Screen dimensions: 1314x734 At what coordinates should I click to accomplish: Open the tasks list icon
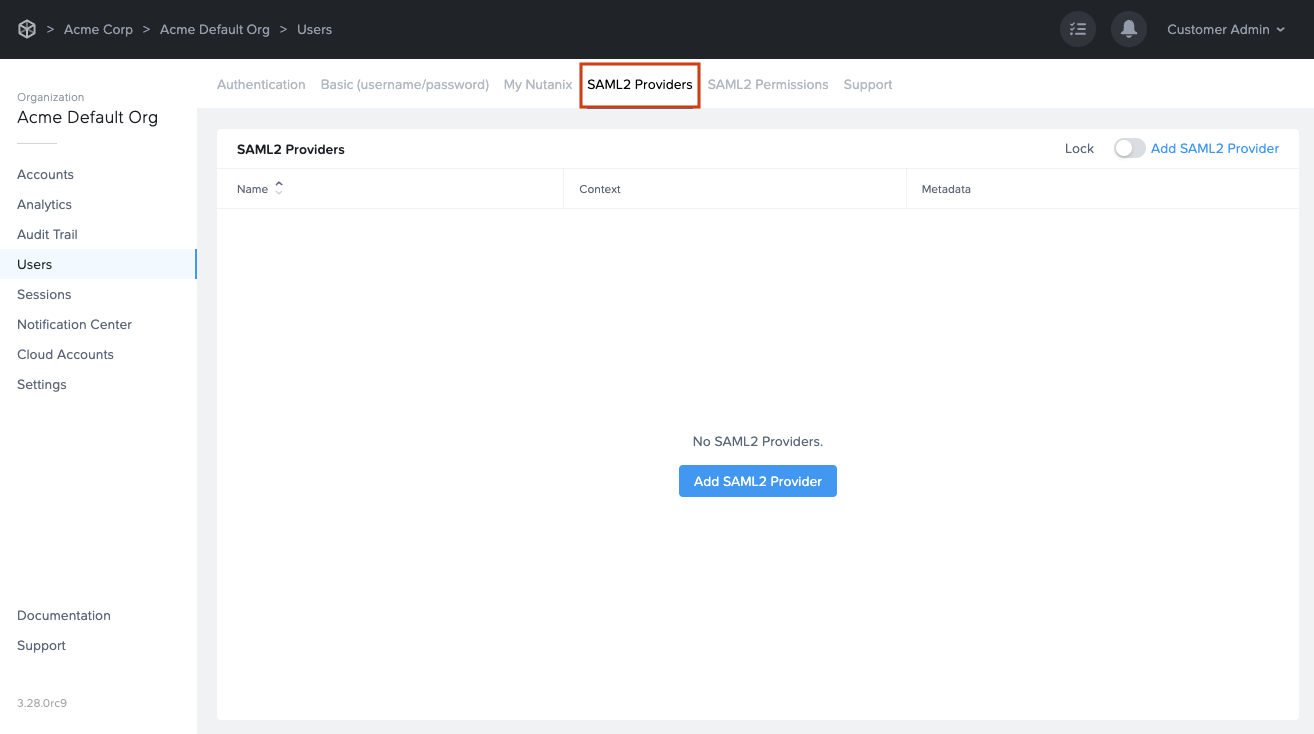pos(1077,29)
